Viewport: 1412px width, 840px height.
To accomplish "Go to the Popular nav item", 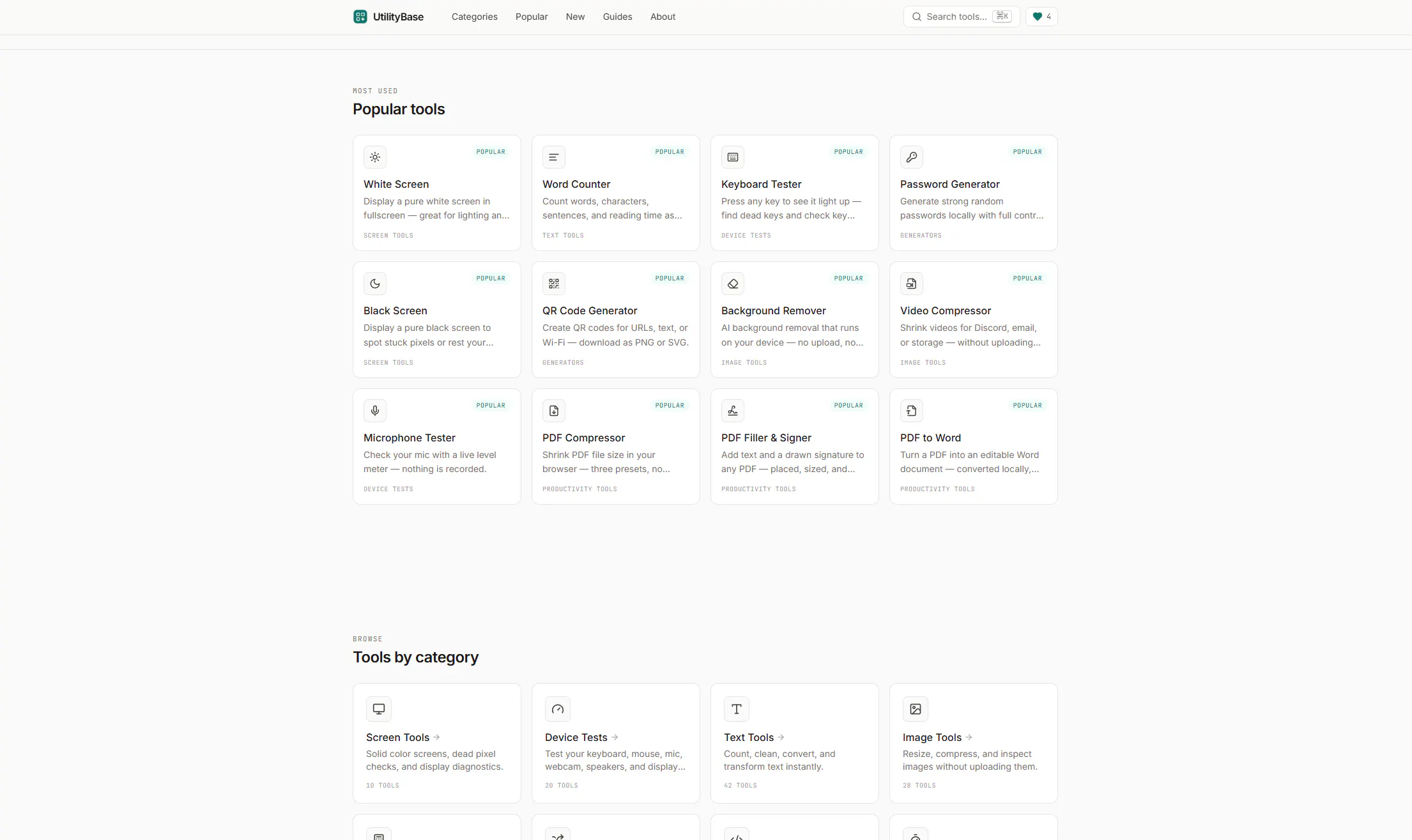I will point(532,17).
